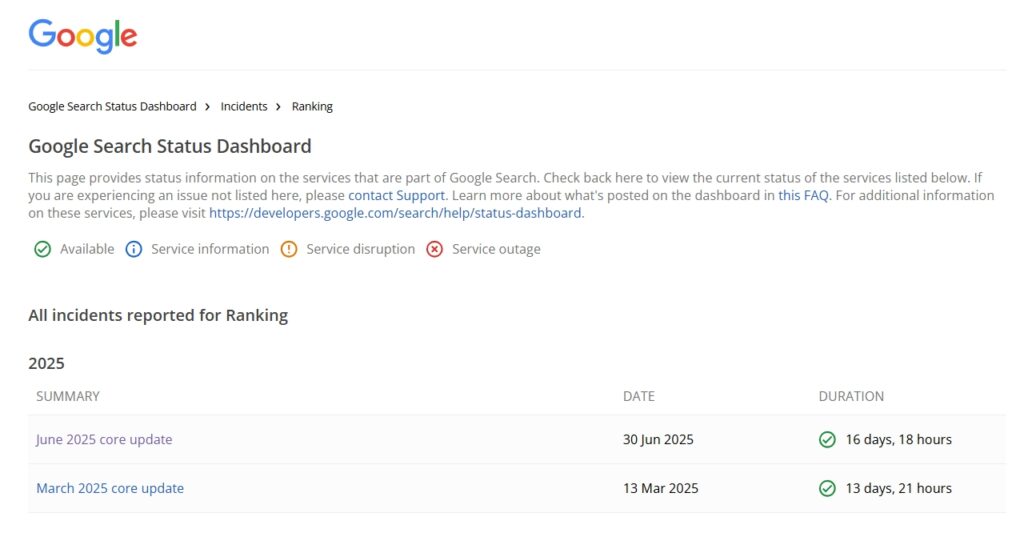This screenshot has height=533, width=1024.
Task: Open the contact Support link
Action: 396,195
